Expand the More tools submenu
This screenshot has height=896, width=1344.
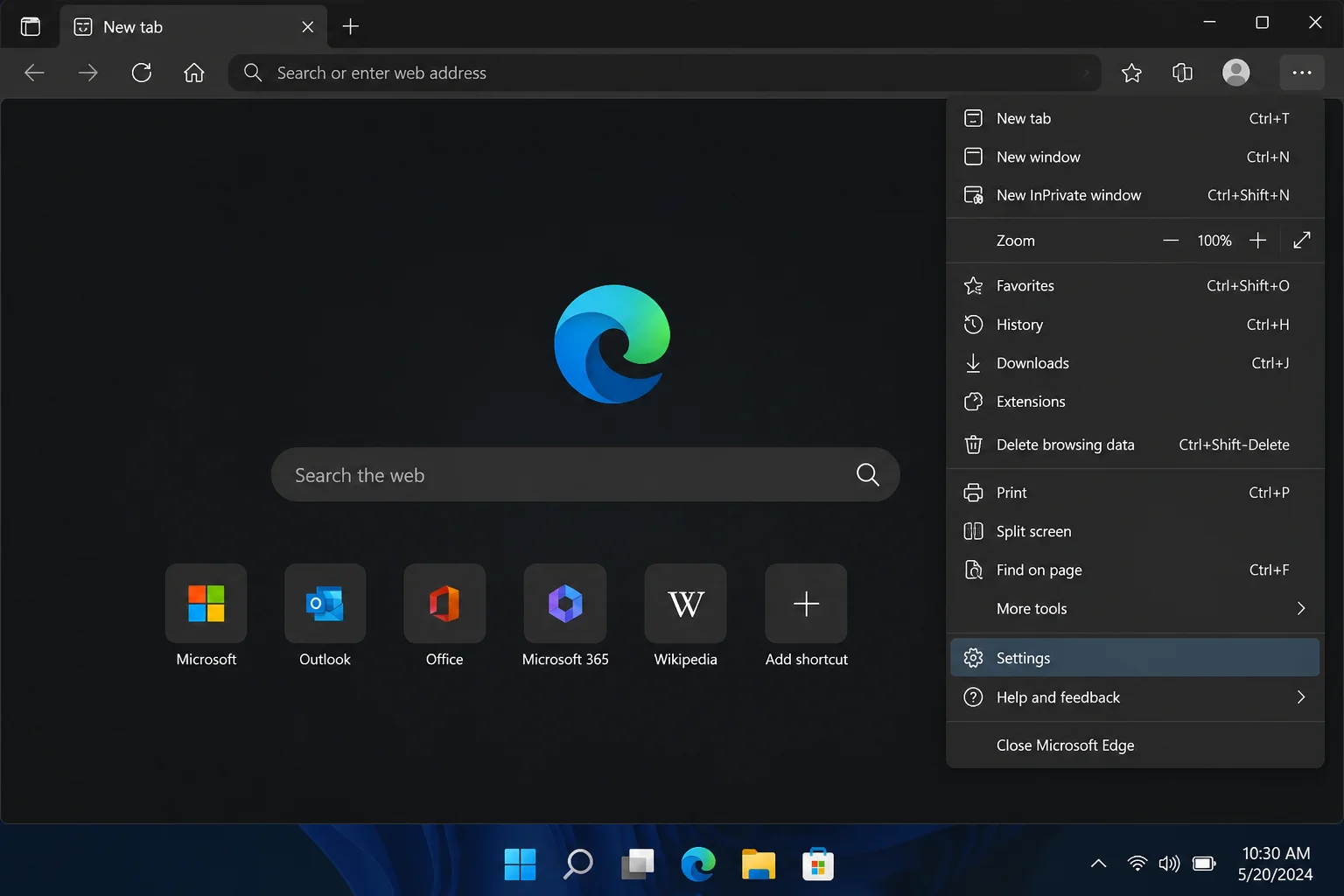(1135, 608)
